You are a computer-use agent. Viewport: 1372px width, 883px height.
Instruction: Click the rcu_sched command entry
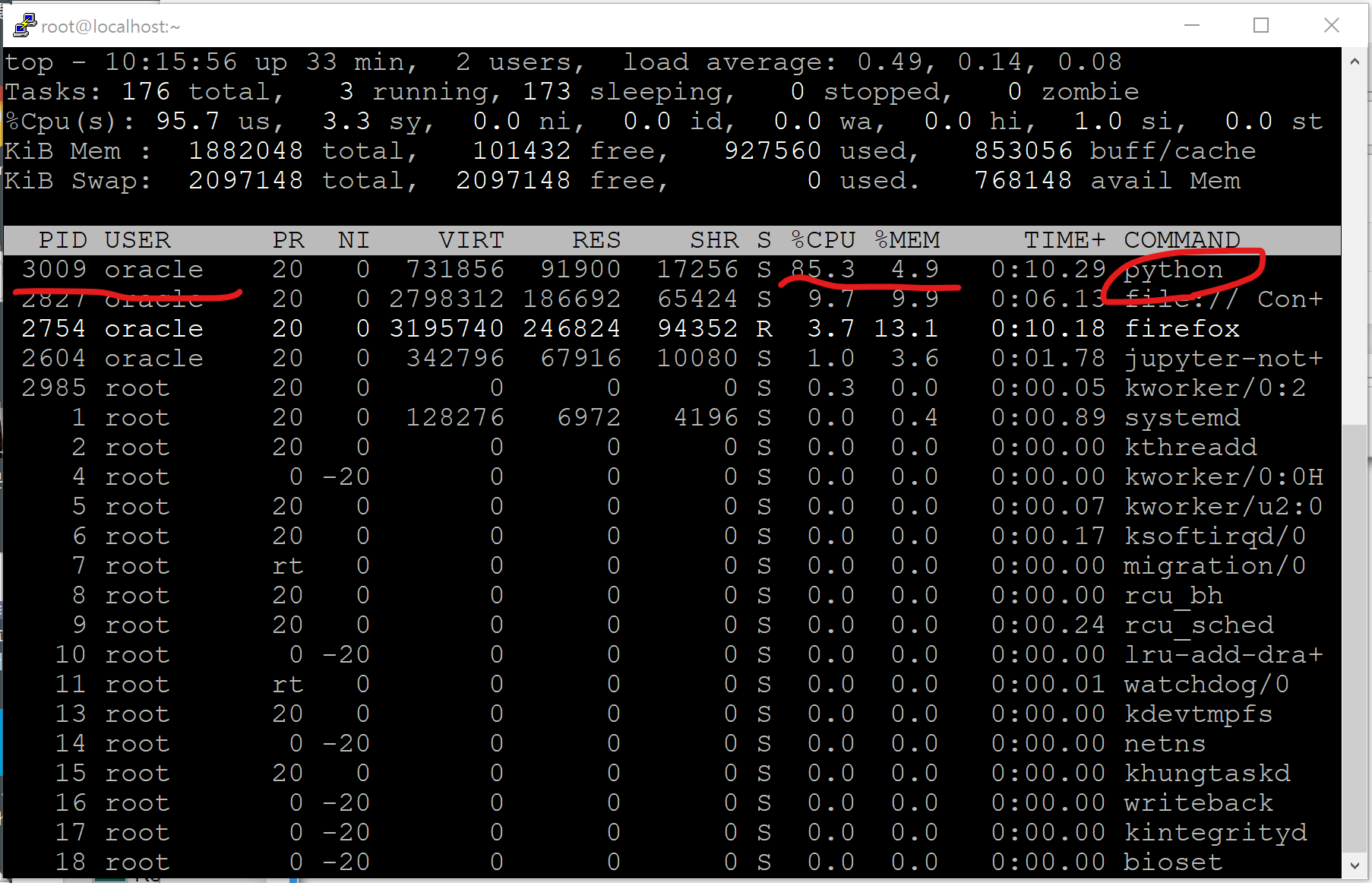1199,625
